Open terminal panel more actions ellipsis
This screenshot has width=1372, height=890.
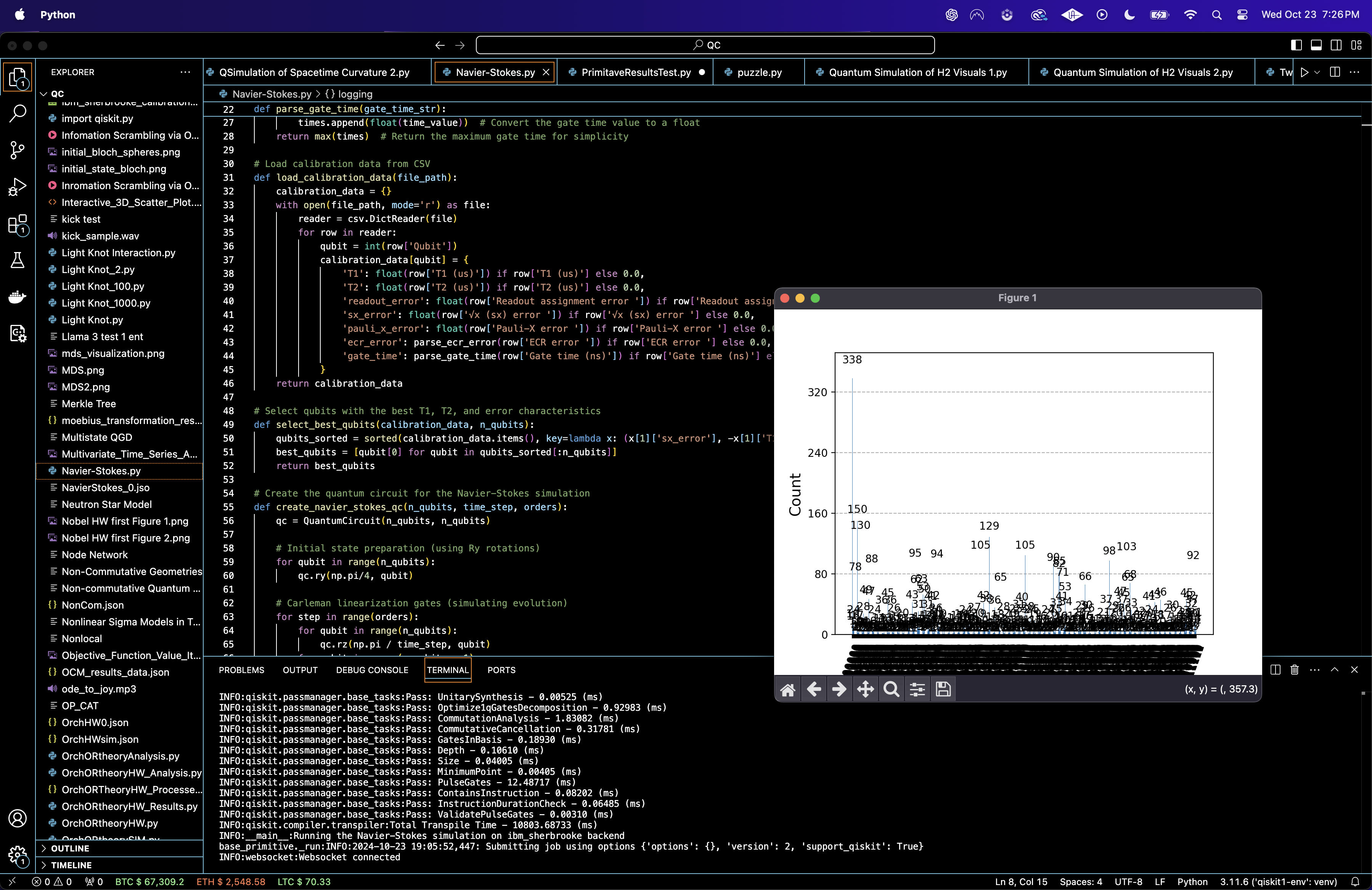coord(1315,670)
